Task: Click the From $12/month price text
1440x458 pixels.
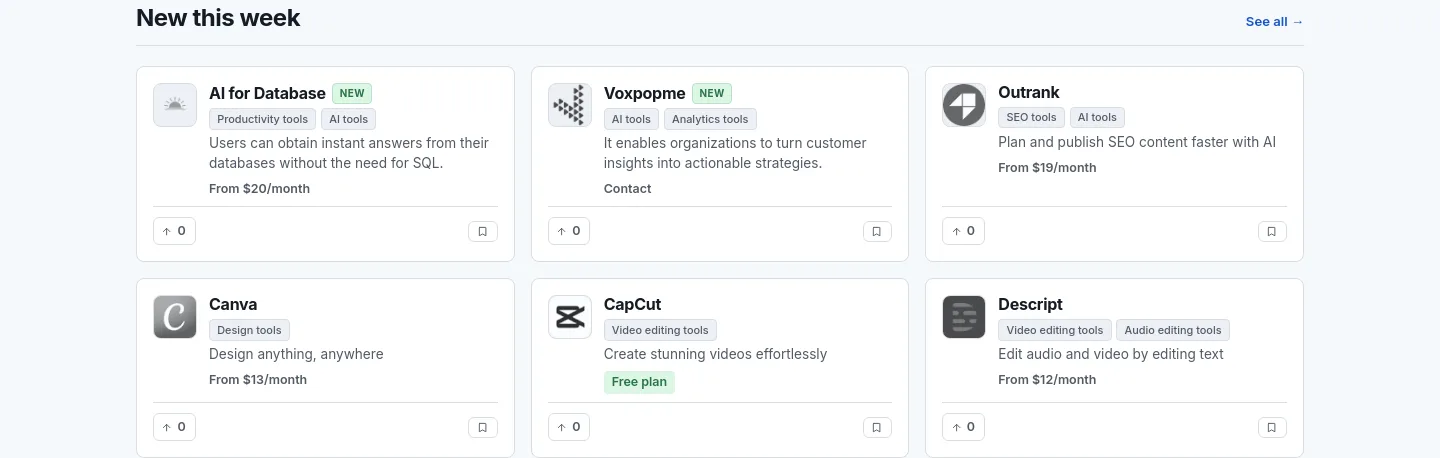Action: click(1047, 380)
